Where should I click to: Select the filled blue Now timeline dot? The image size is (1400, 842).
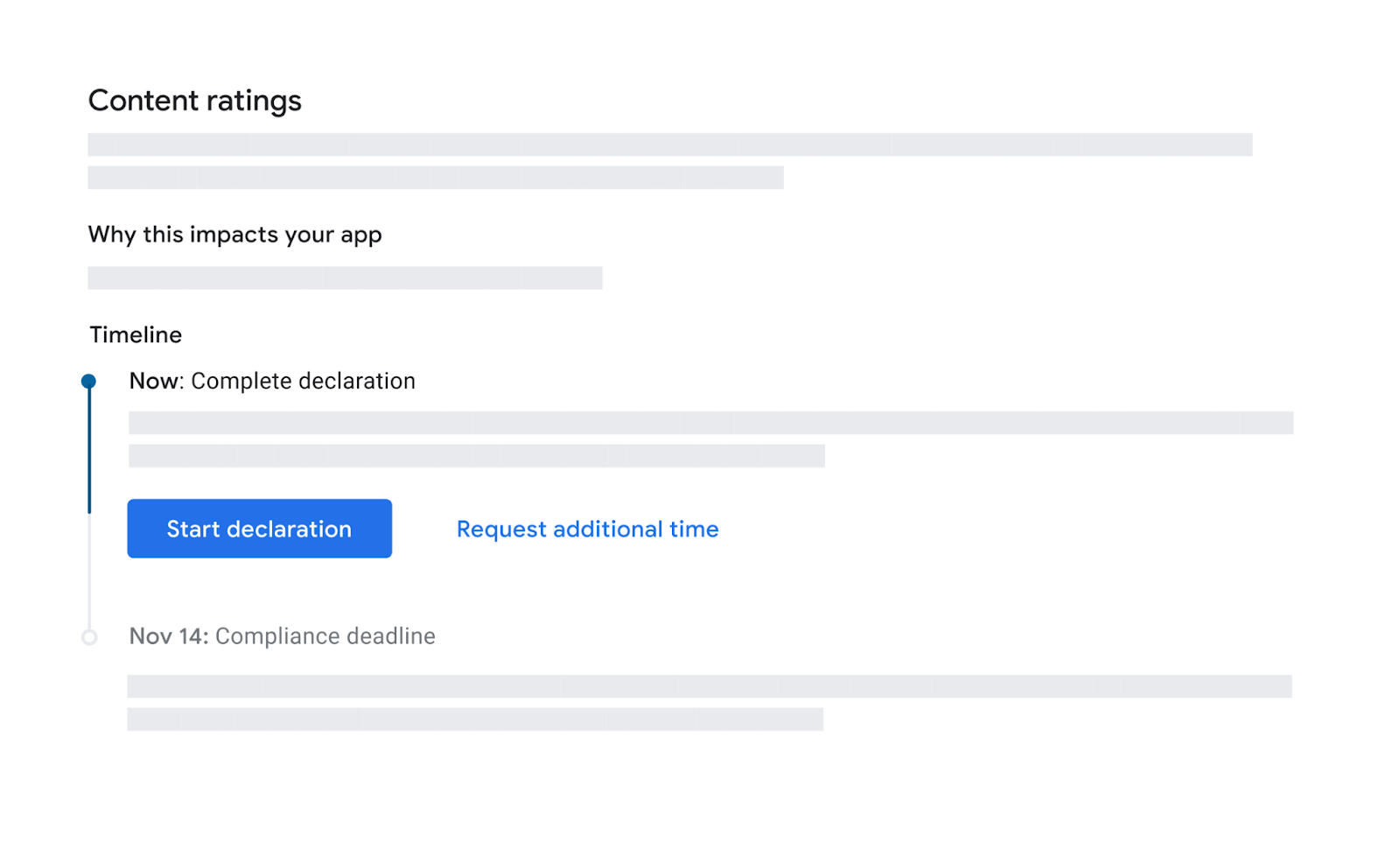point(88,381)
